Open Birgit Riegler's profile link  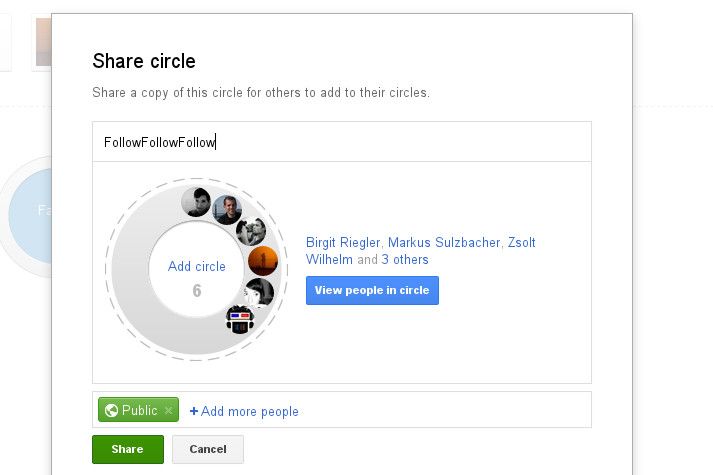343,243
